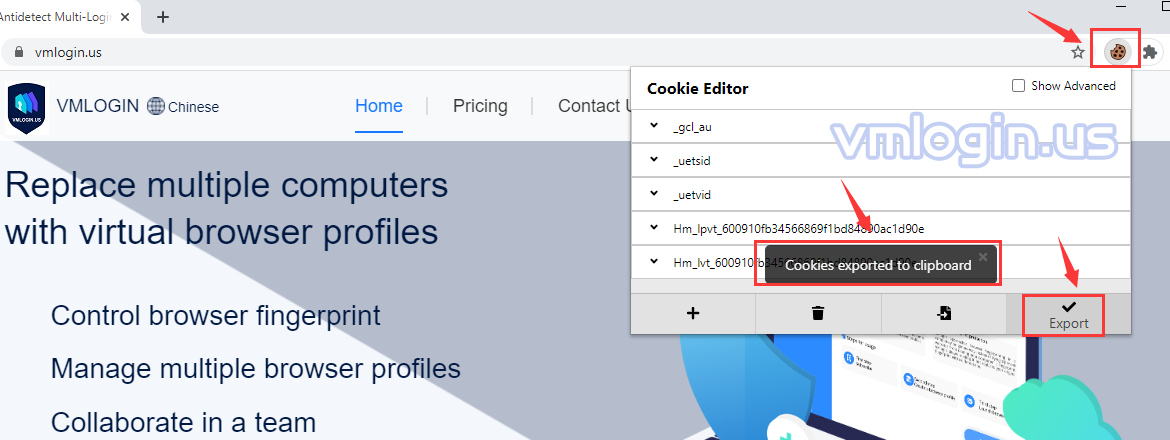
Task: Go to the Pricing menu item
Action: (480, 106)
